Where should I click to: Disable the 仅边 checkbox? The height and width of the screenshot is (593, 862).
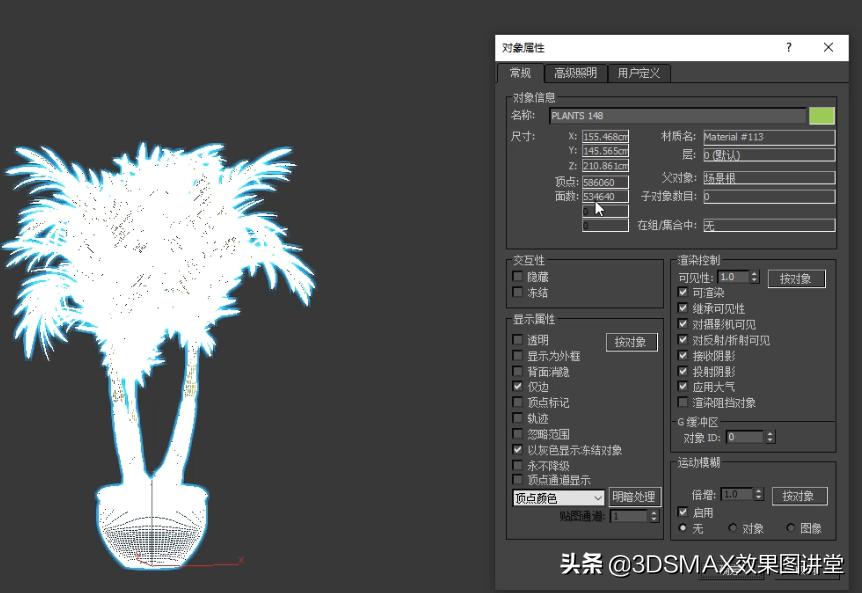(519, 387)
